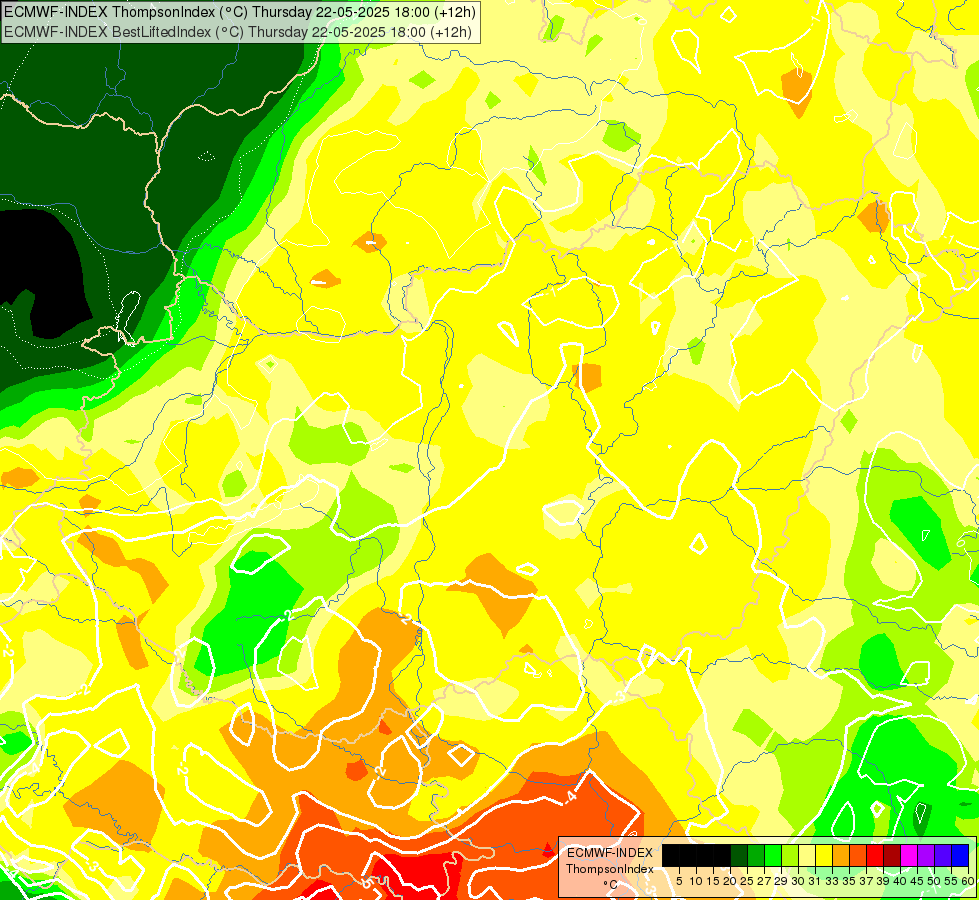Select the magenta 40–45 legend swatch

909,855
